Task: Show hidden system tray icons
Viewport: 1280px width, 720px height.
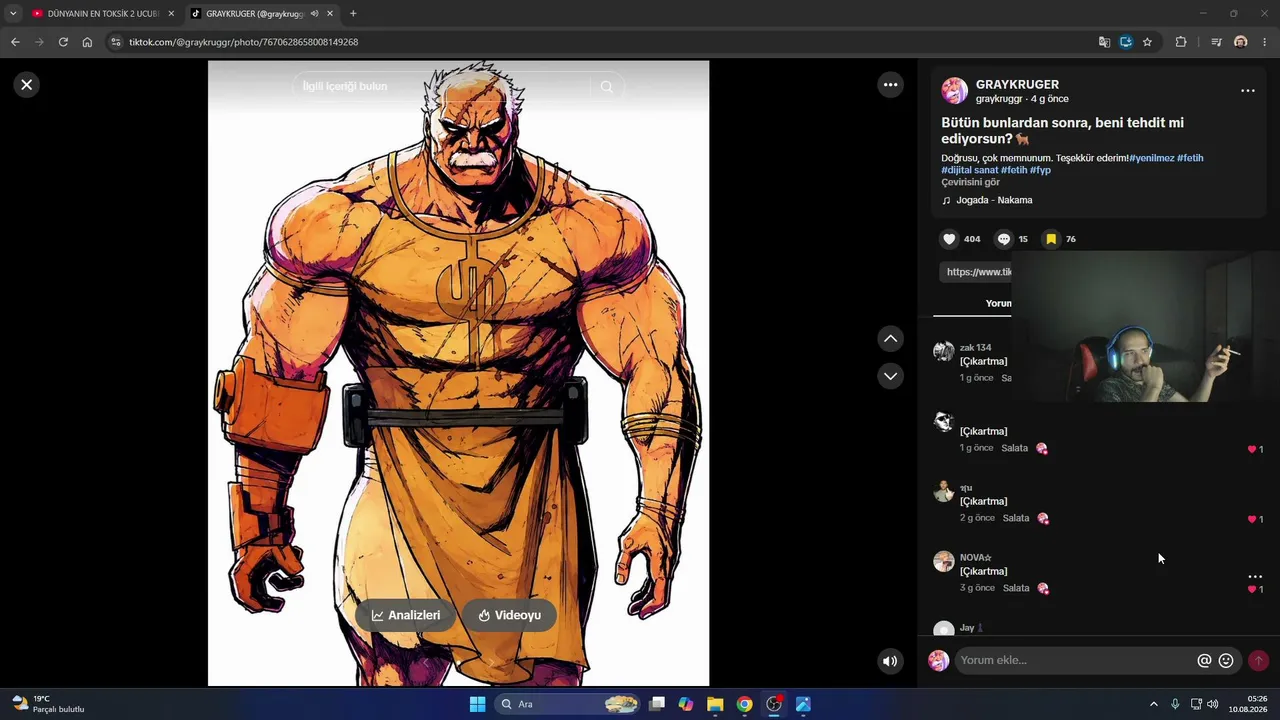Action: (1153, 704)
